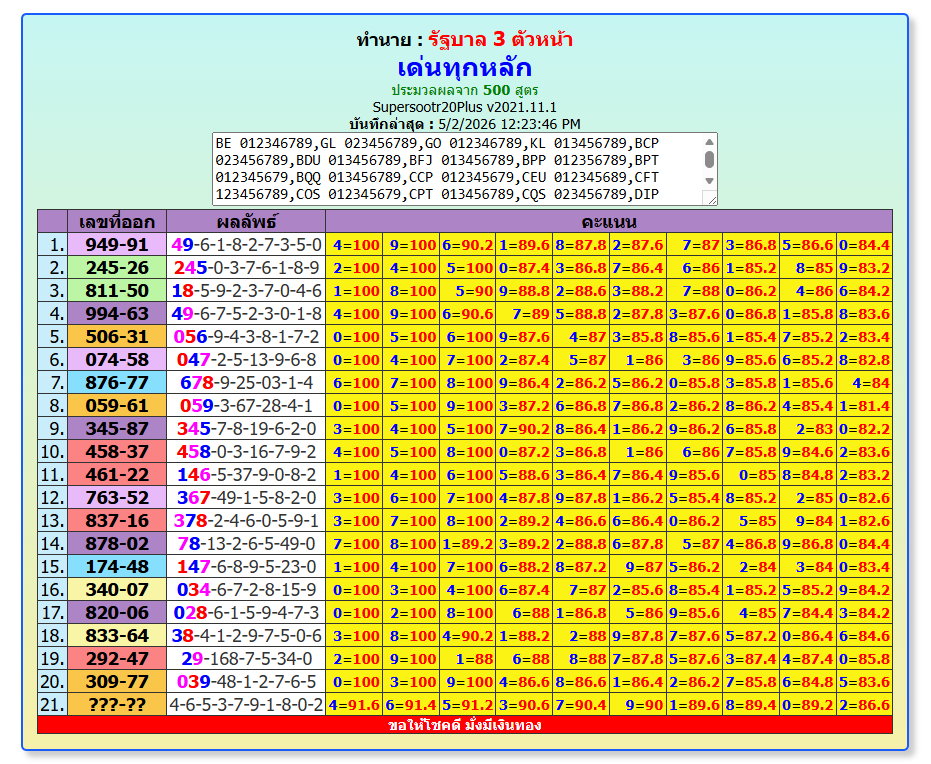The width and height of the screenshot is (931, 764).
Task: Click score 3=90.6 in row 21
Action: tap(524, 705)
